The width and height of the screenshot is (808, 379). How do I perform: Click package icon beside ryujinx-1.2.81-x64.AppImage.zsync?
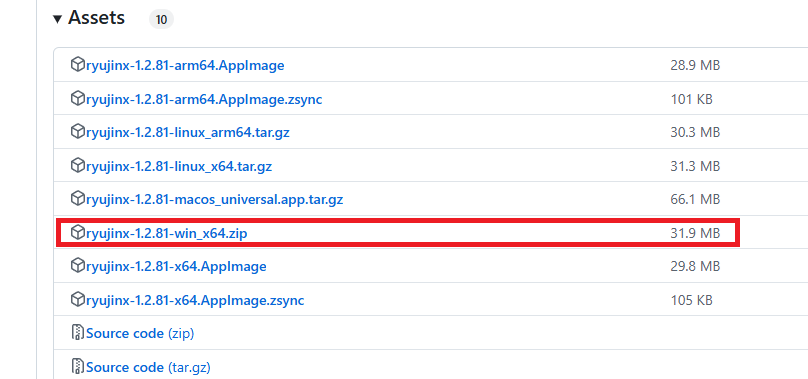[x=77, y=300]
